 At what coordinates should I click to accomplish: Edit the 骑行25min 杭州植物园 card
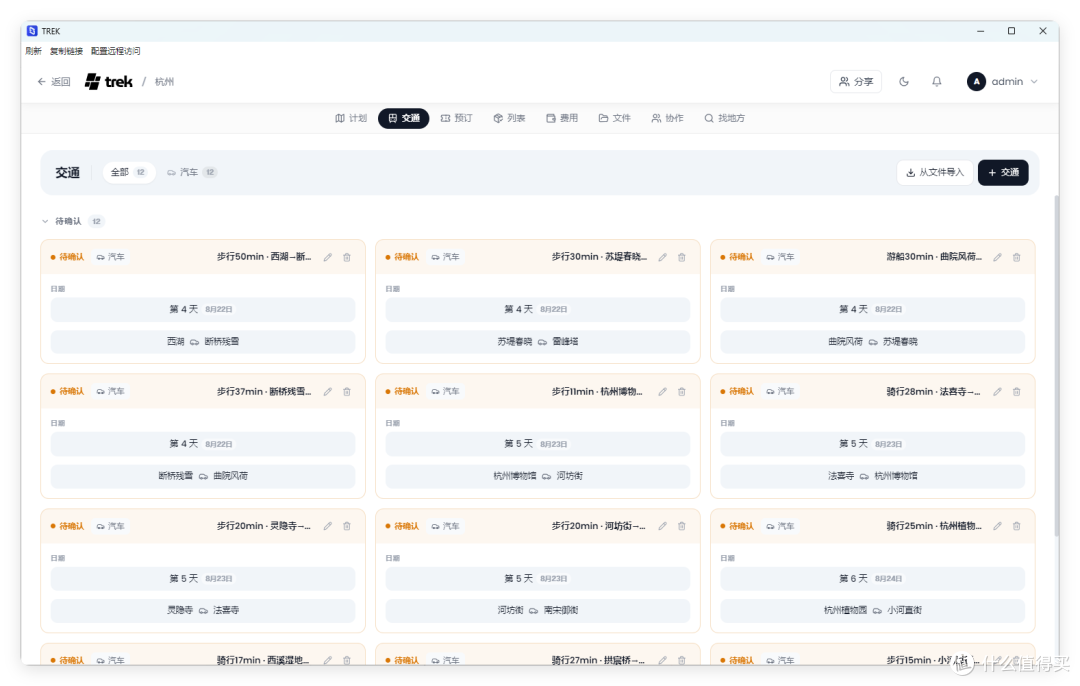click(x=997, y=526)
